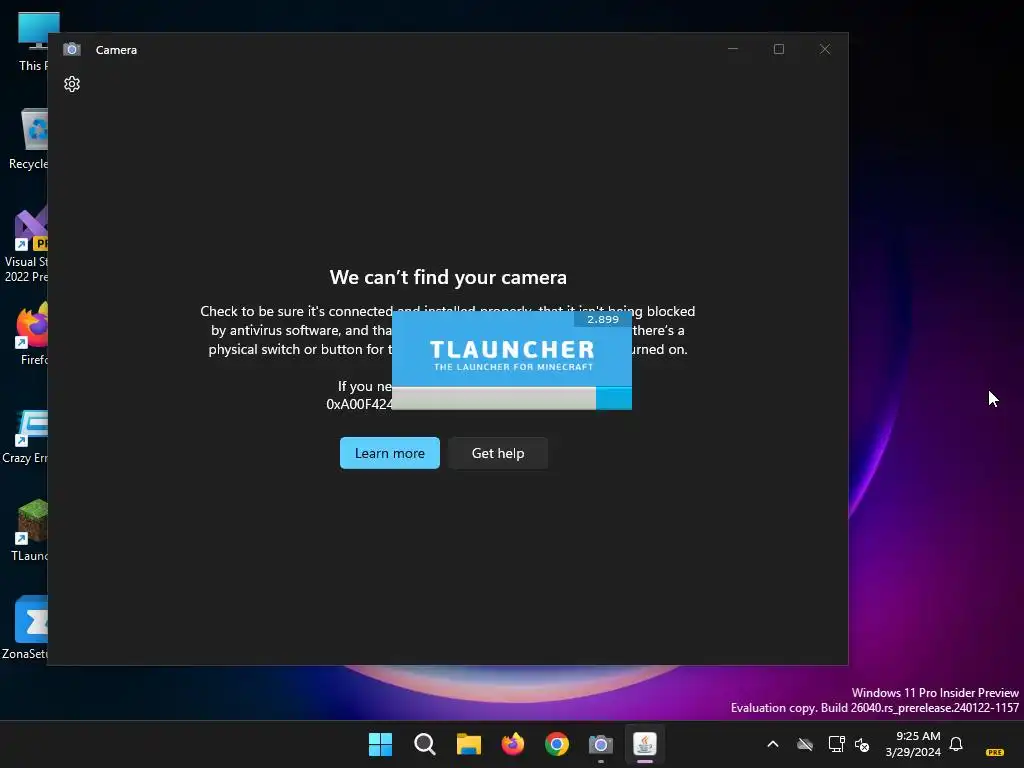Click the Get help button
Viewport: 1024px width, 768px height.
coord(498,453)
